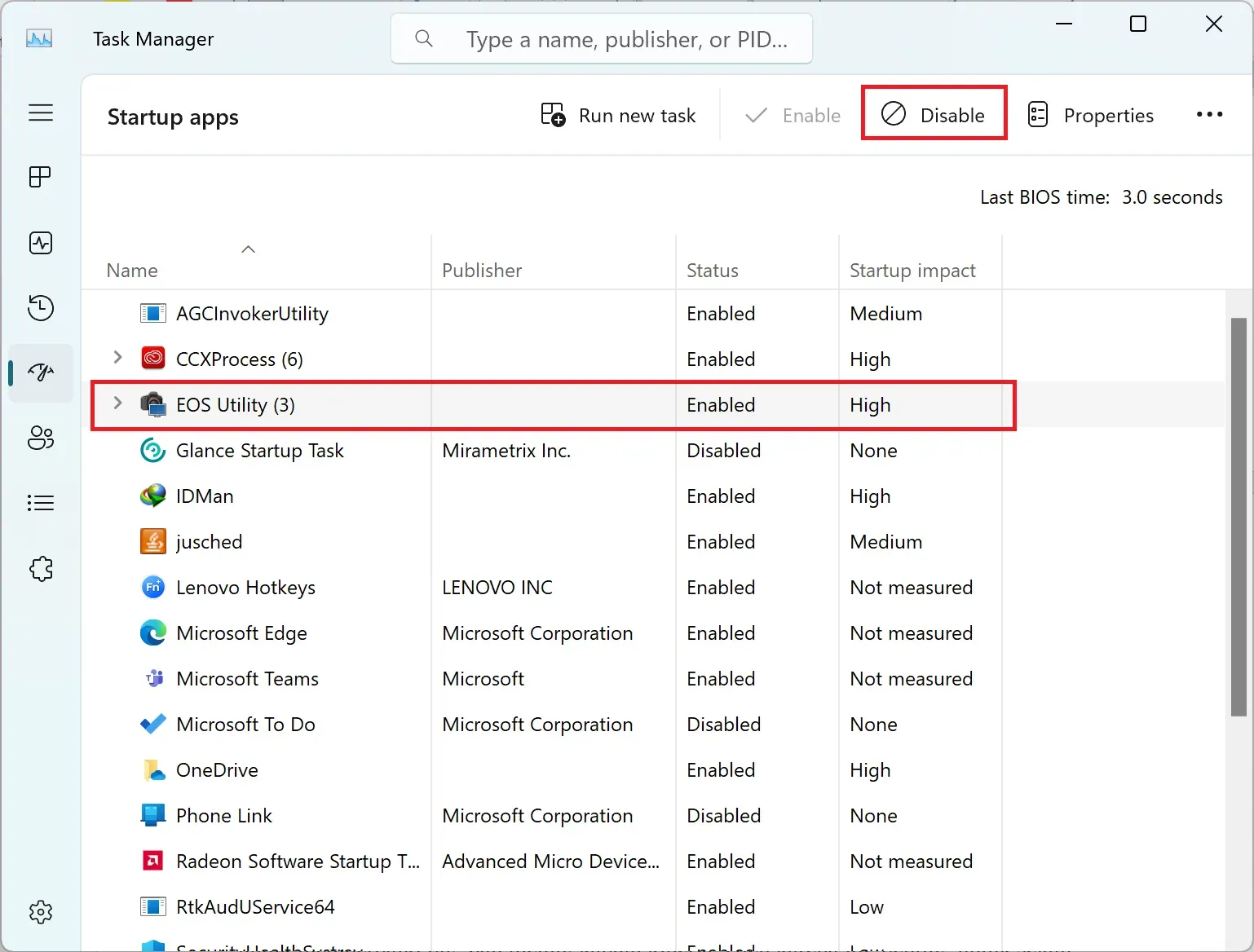The image size is (1254, 952).
Task: Click the Radeon Software AMD icon
Action: point(153,861)
